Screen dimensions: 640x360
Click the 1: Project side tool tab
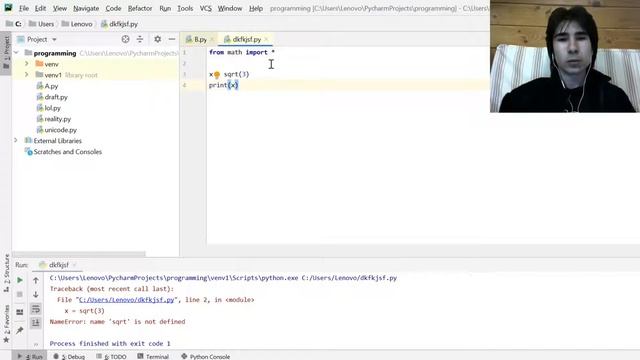pos(6,53)
